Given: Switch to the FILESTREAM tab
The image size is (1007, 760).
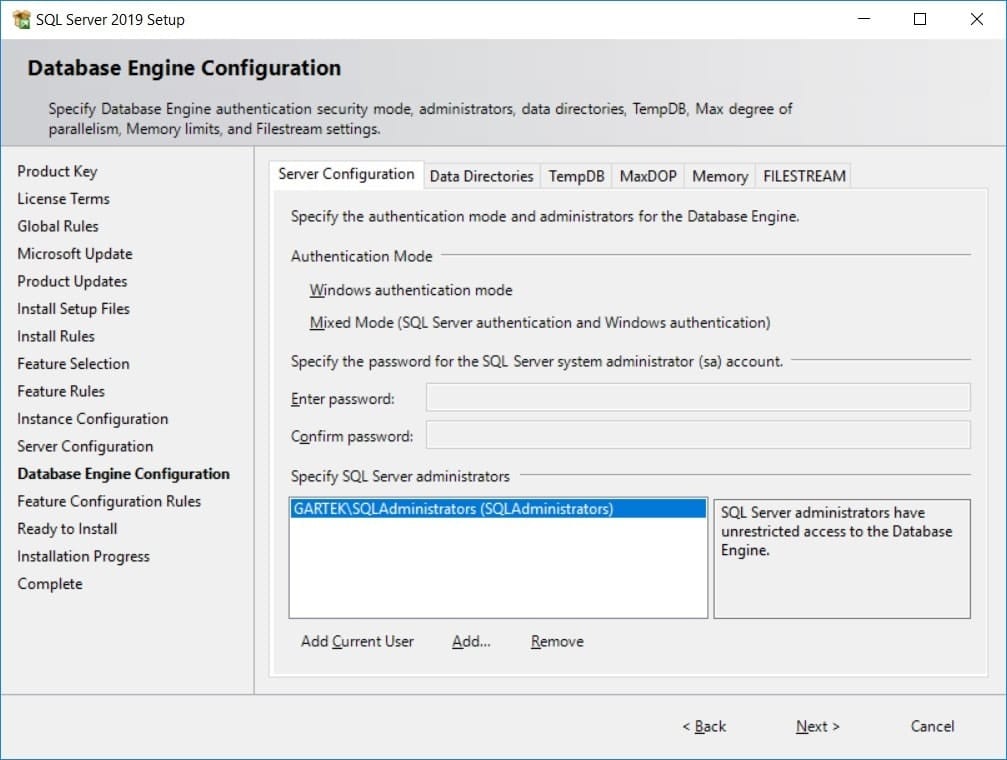Looking at the screenshot, I should click(x=803, y=175).
